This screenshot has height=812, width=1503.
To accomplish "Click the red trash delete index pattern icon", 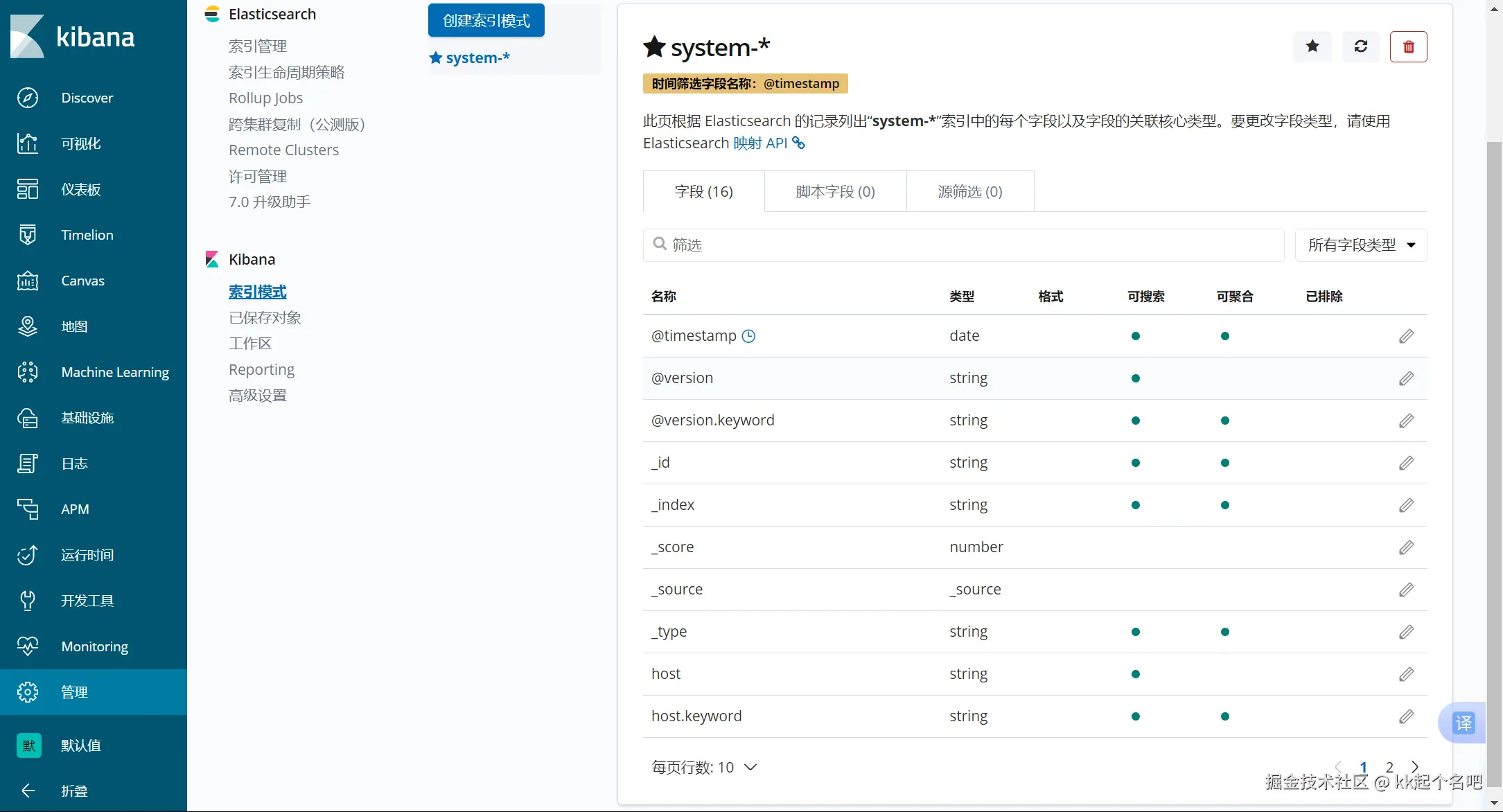I will (1408, 46).
